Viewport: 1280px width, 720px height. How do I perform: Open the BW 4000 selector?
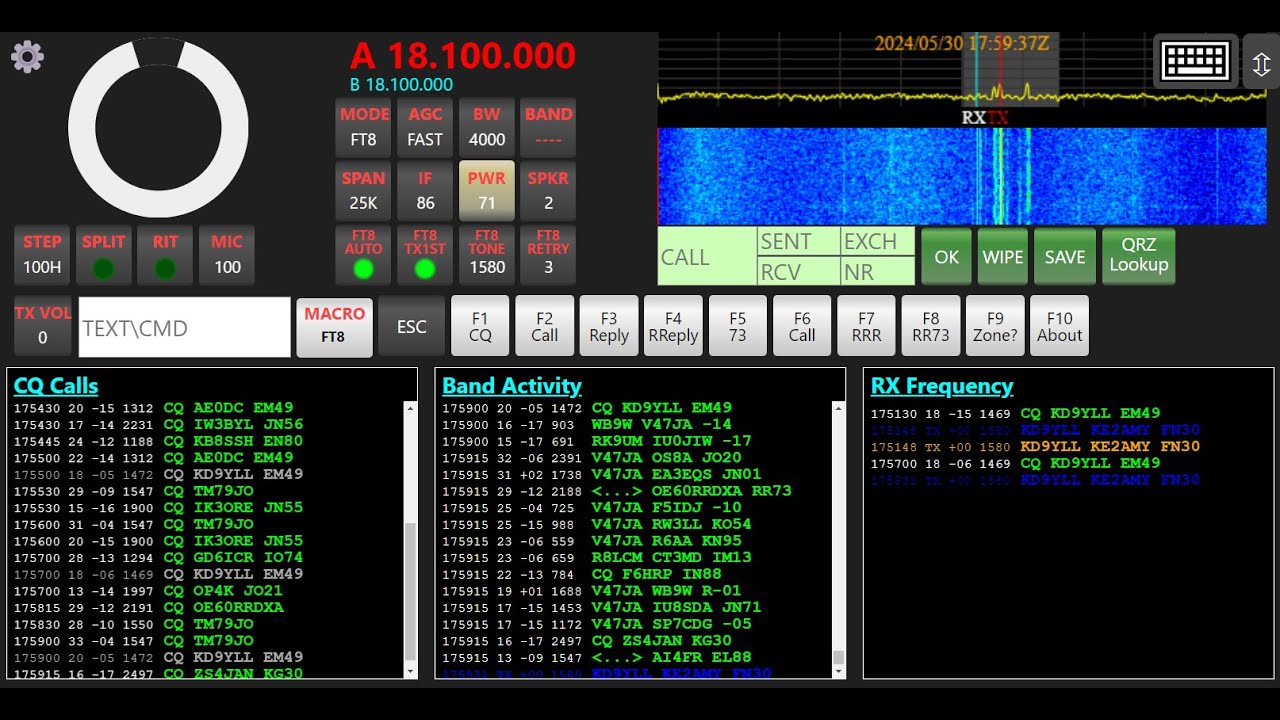[x=487, y=127]
